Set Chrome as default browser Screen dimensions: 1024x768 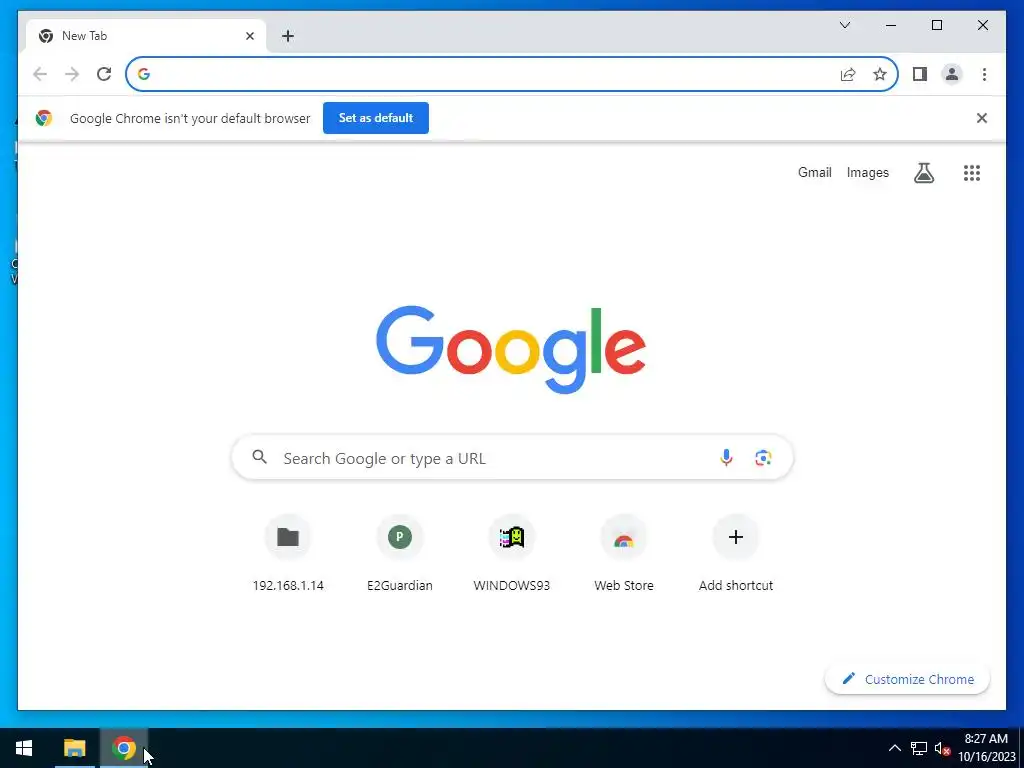click(376, 118)
